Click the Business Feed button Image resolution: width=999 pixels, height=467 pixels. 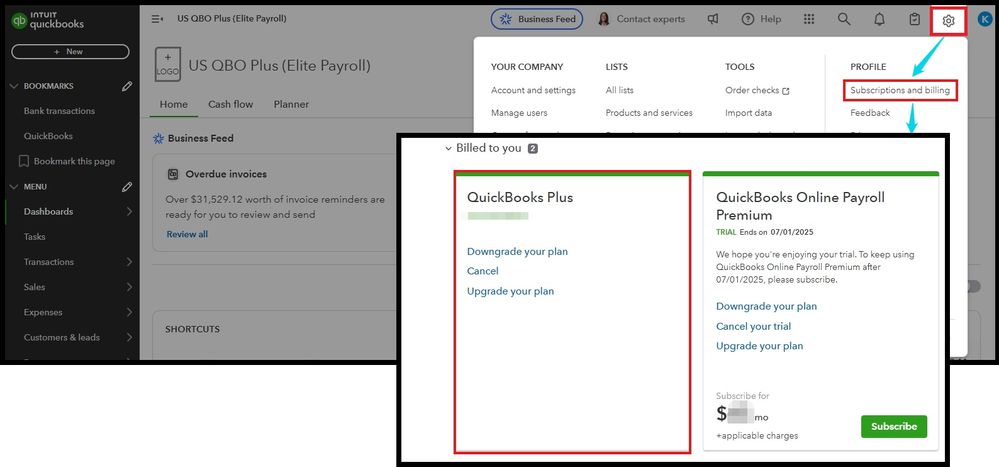point(536,19)
